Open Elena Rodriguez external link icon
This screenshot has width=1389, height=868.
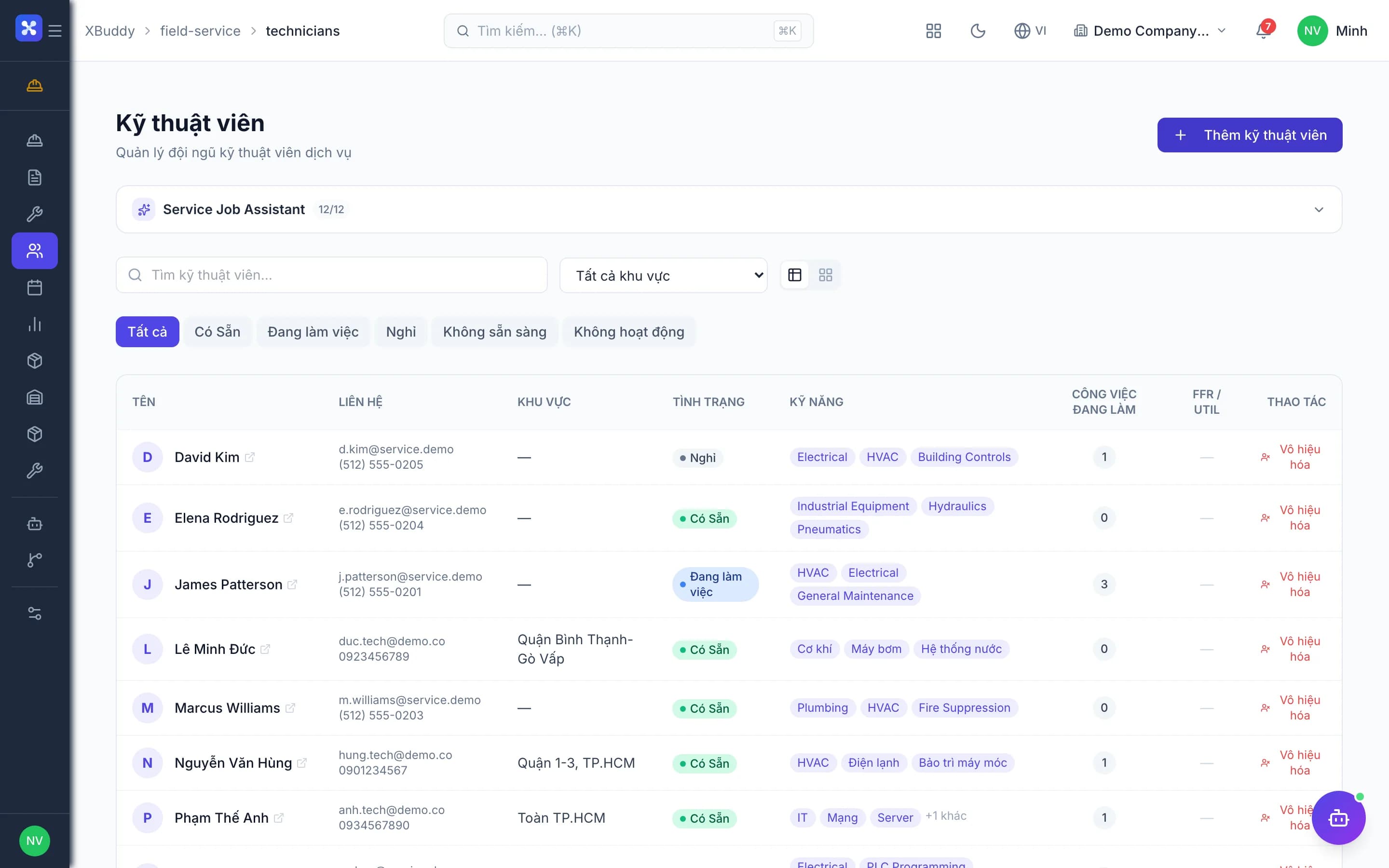pos(289,518)
